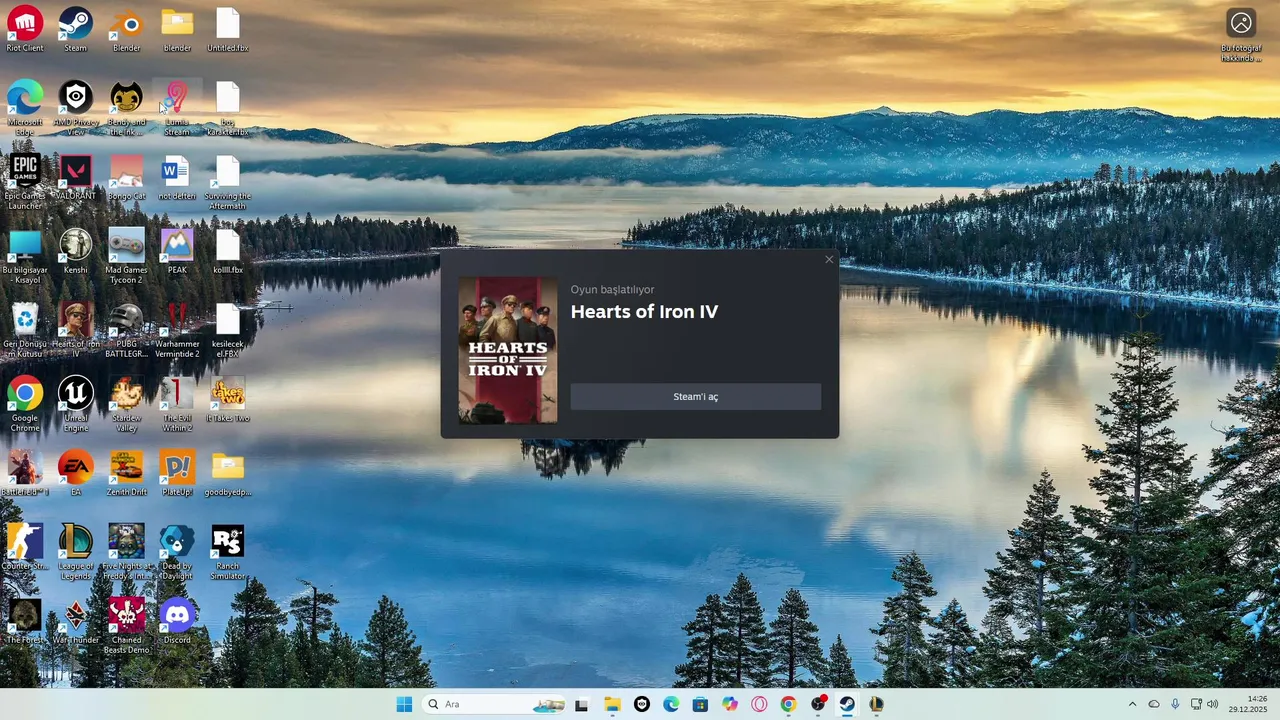This screenshot has width=1280, height=720.
Task: Open OBS Studio from the taskbar
Action: (x=818, y=704)
